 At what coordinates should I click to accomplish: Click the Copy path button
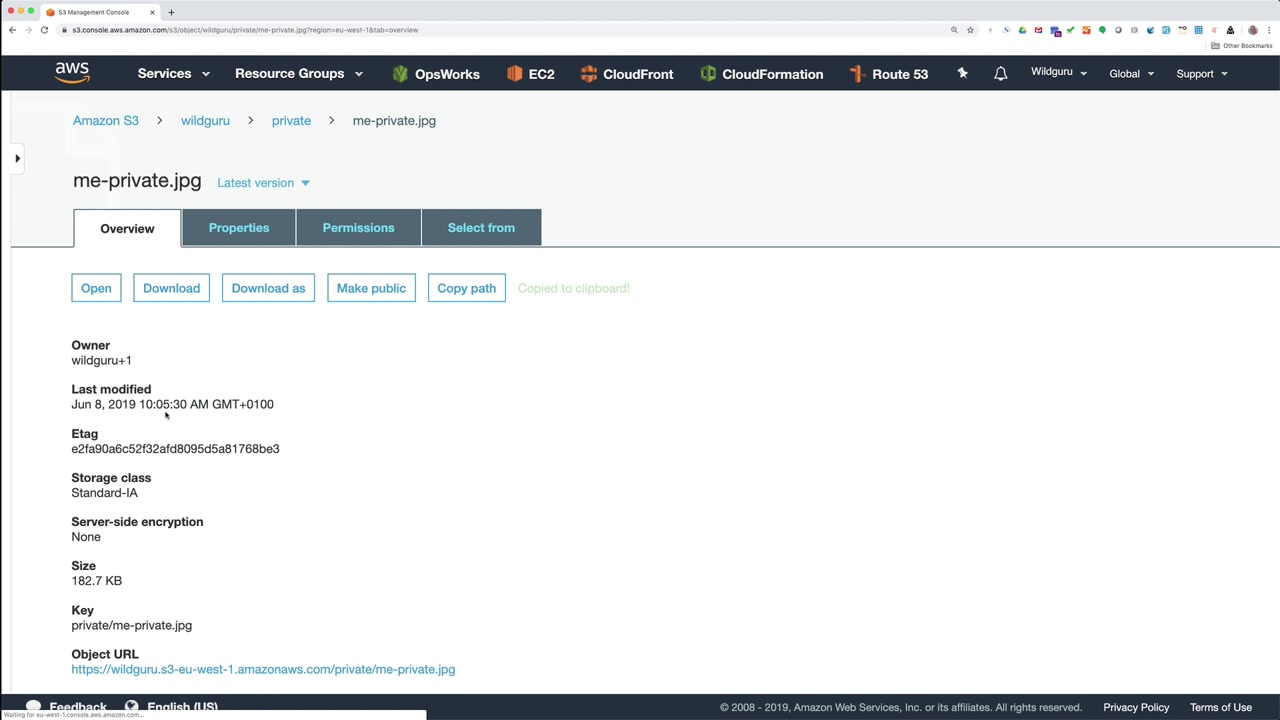(x=466, y=288)
